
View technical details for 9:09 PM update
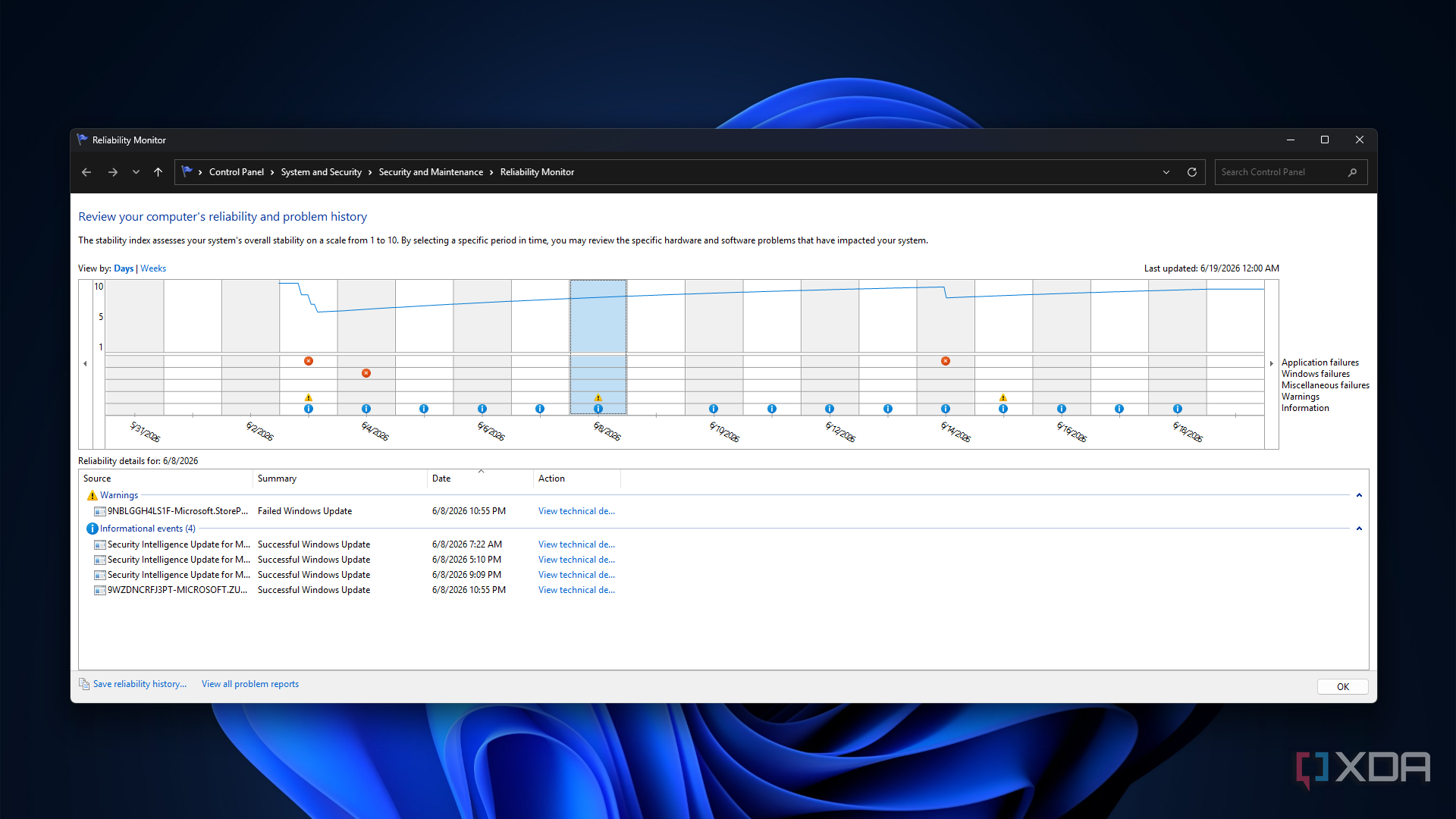576,575
